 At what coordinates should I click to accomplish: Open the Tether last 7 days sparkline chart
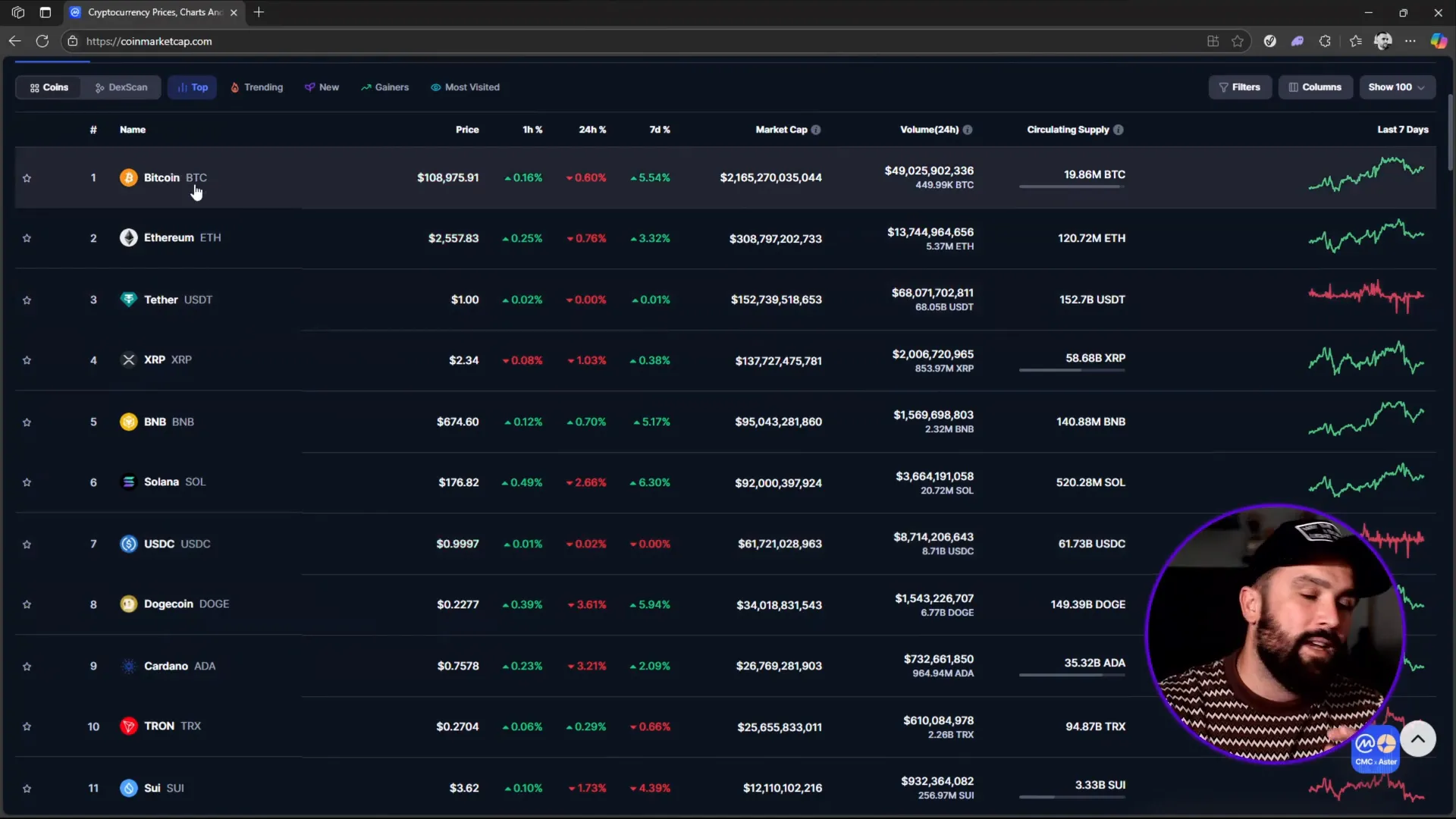[1367, 296]
